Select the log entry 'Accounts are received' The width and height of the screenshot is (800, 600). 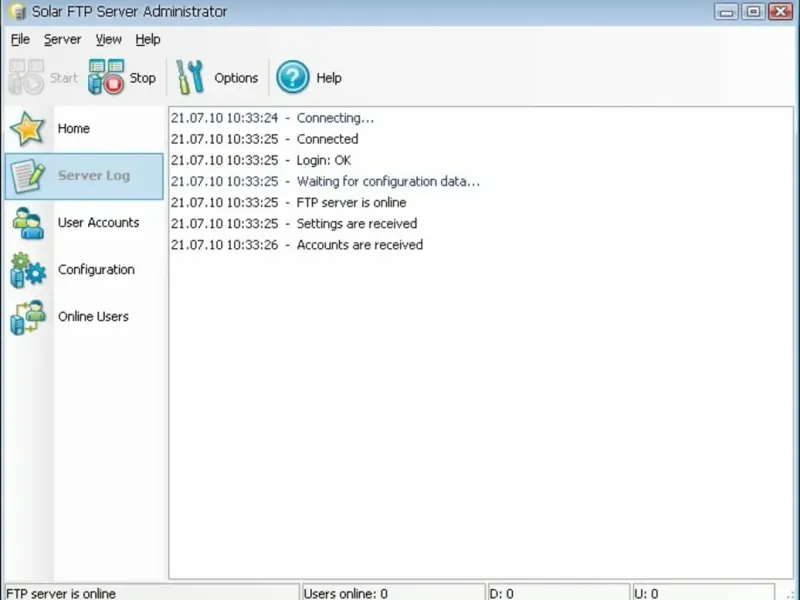[297, 245]
